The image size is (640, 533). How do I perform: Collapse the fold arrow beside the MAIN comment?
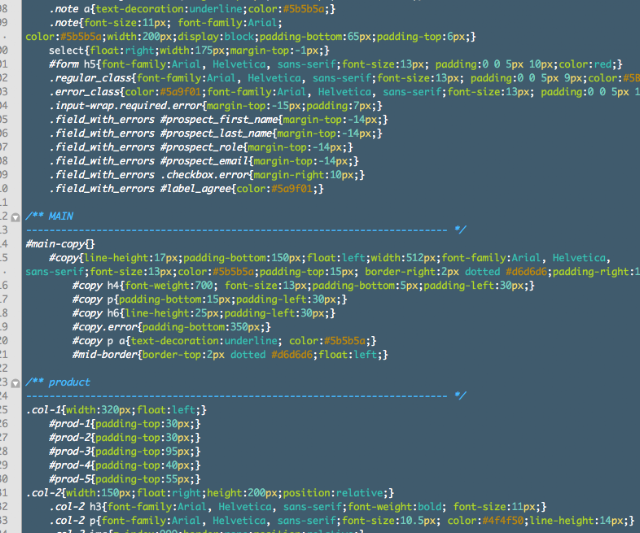click(x=16, y=218)
